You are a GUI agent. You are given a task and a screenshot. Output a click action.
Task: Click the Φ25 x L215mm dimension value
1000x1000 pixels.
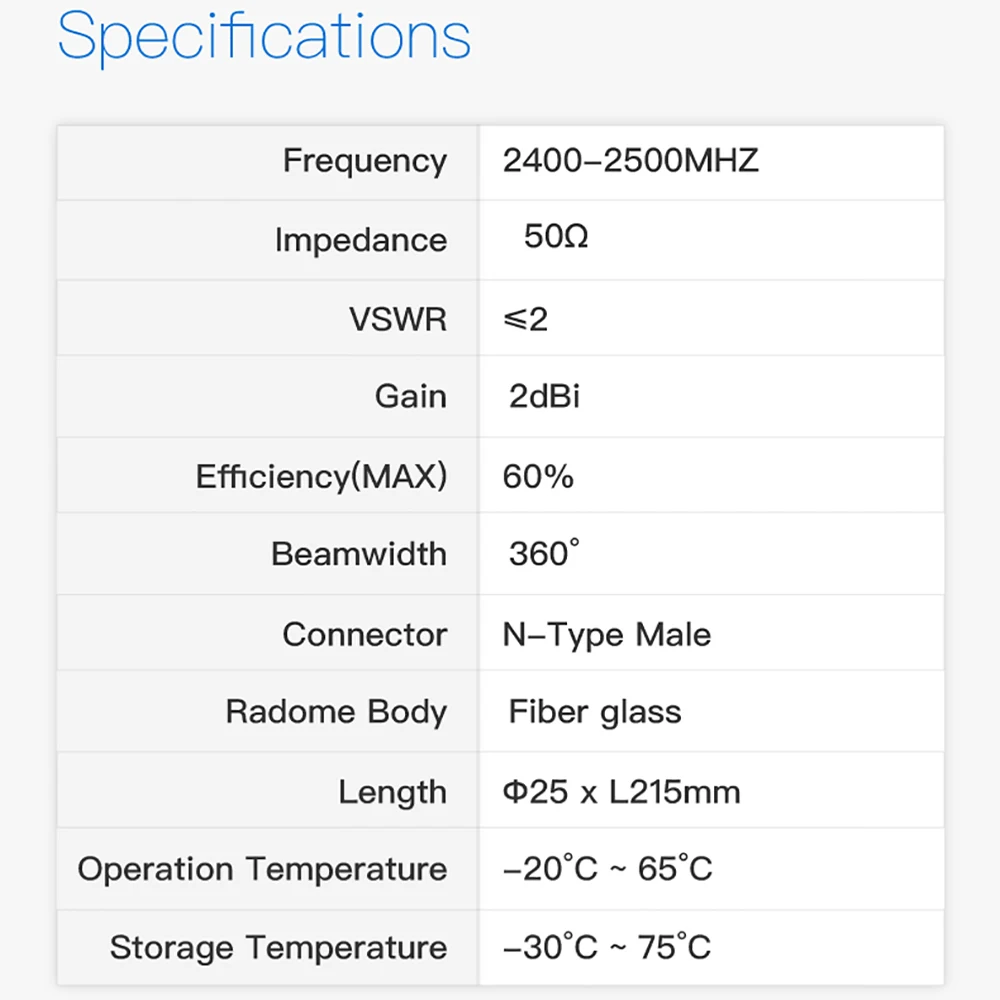click(621, 792)
